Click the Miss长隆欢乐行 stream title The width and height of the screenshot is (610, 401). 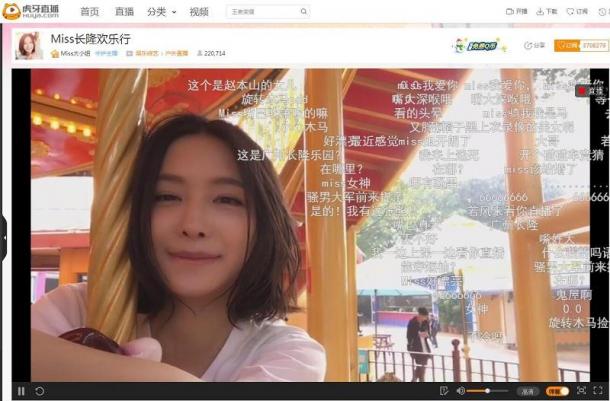[91, 39]
